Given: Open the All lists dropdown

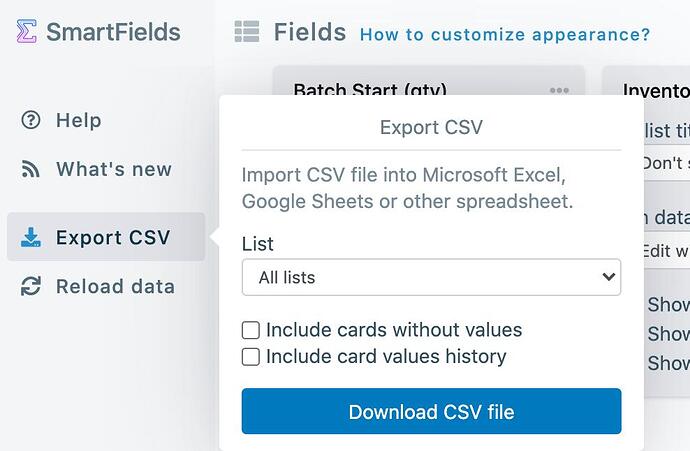Looking at the screenshot, I should 431,277.
